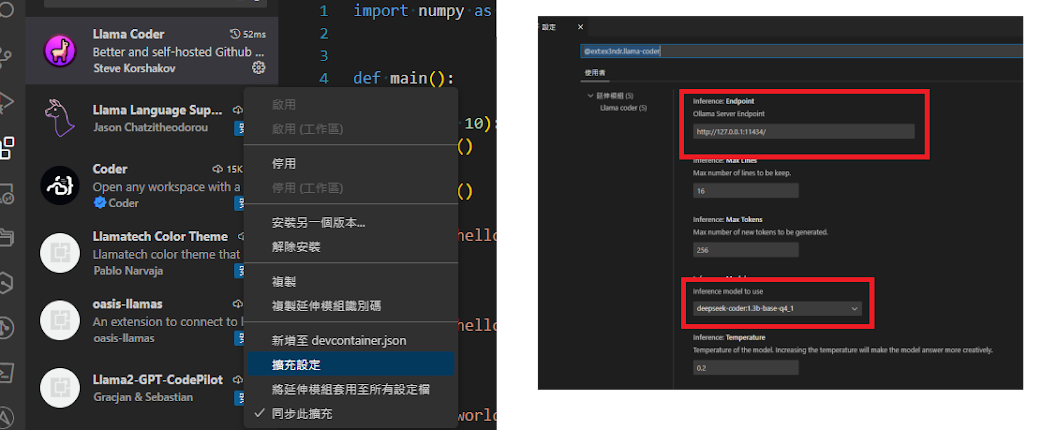Click the Llama2-GPT-CodePilot extension title

pos(157,379)
